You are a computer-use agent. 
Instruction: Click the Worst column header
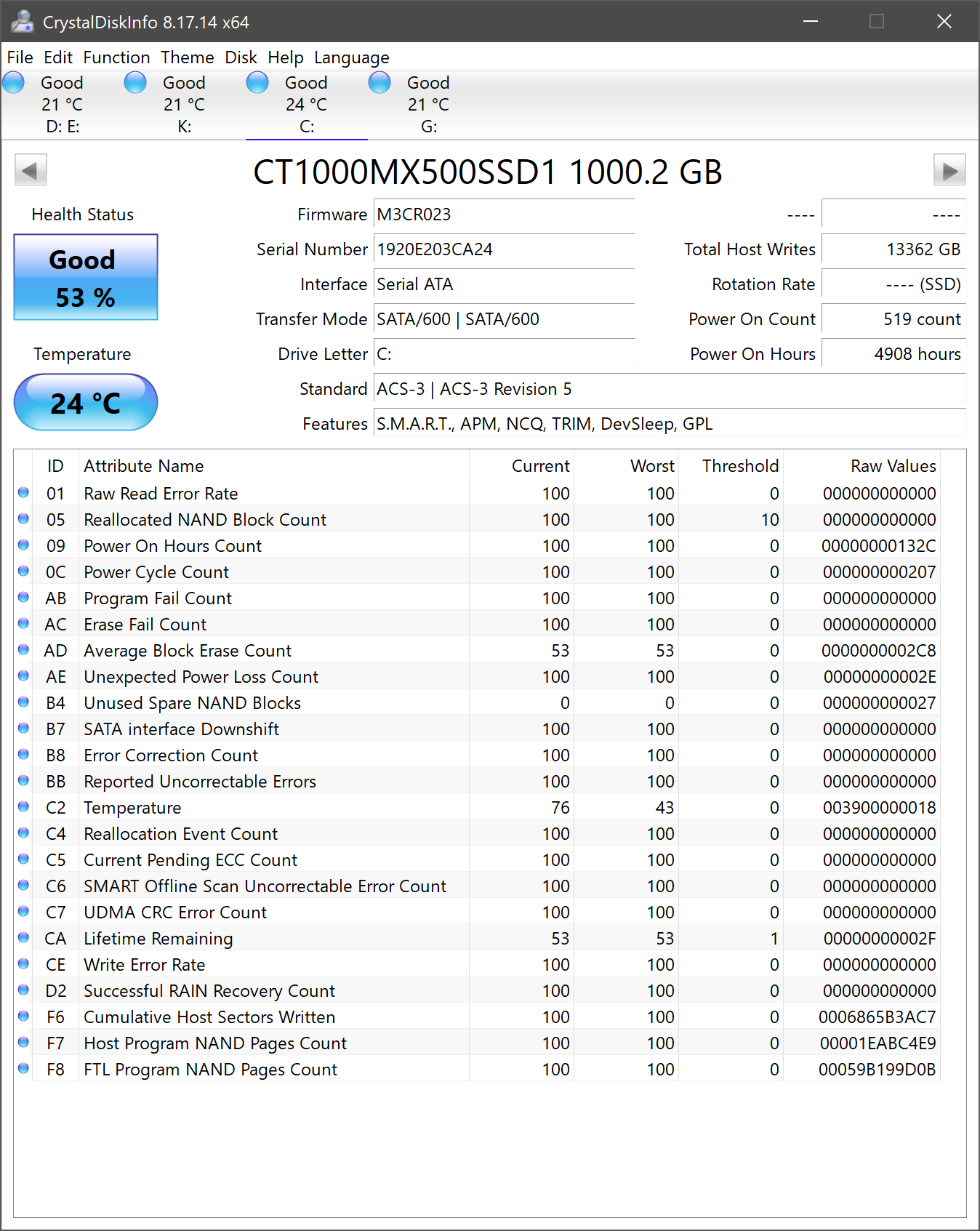coord(626,466)
